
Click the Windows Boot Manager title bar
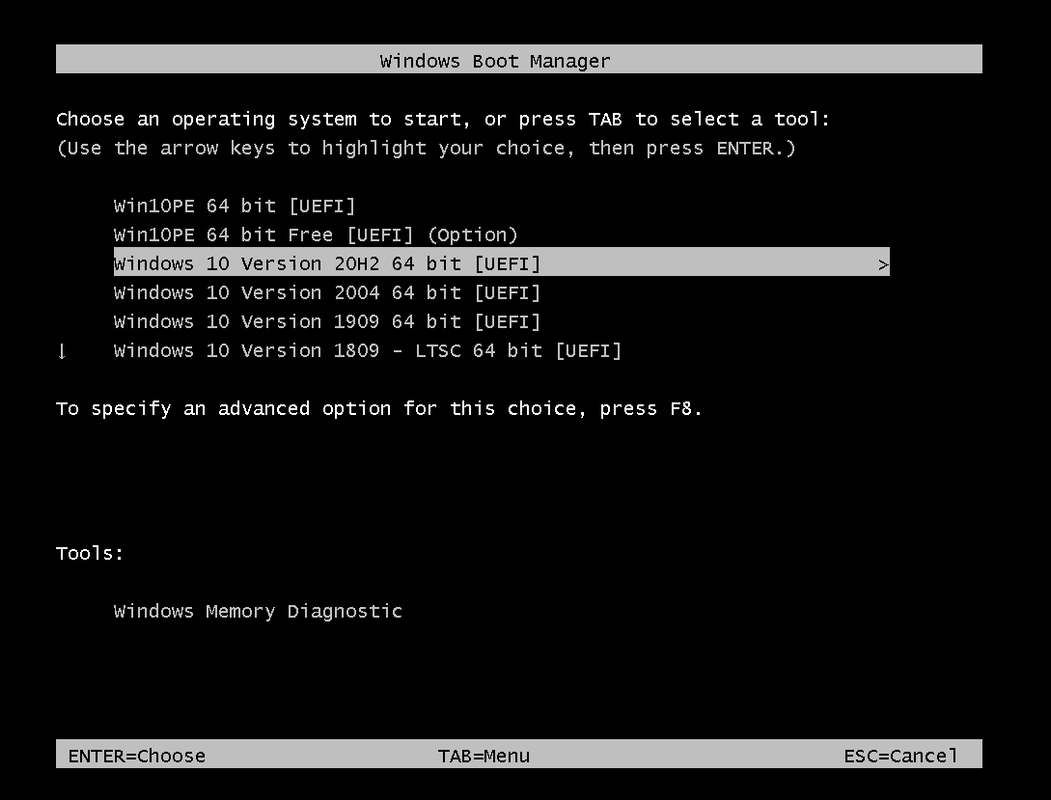[x=519, y=59]
